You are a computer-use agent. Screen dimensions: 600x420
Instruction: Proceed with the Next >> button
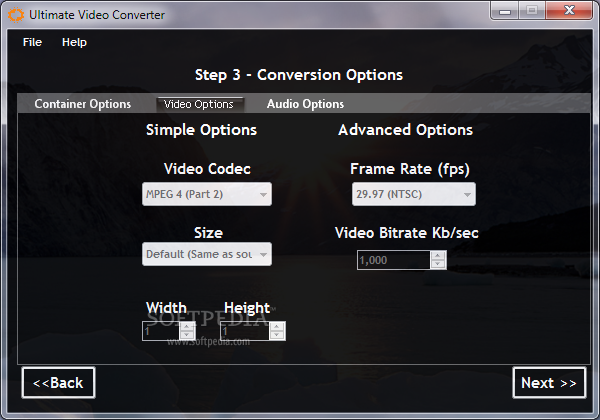pyautogui.click(x=549, y=383)
